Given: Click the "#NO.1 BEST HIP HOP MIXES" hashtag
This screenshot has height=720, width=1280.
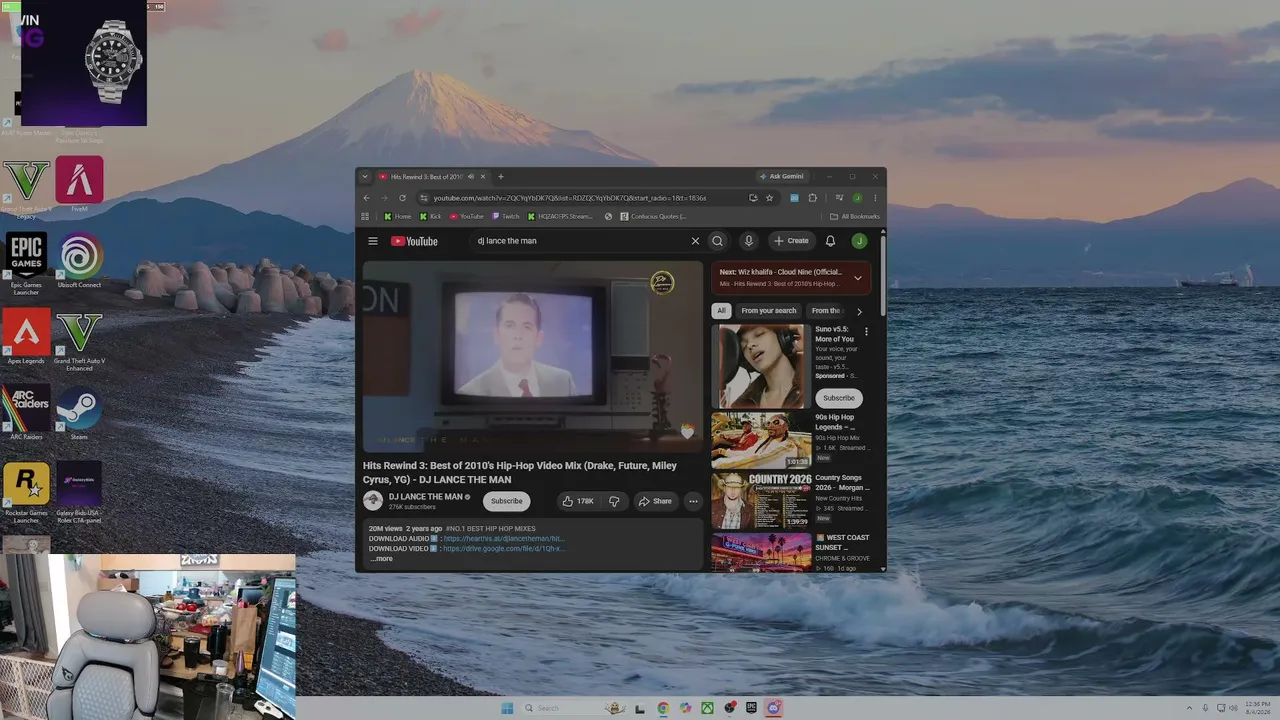Looking at the screenshot, I should (x=490, y=528).
